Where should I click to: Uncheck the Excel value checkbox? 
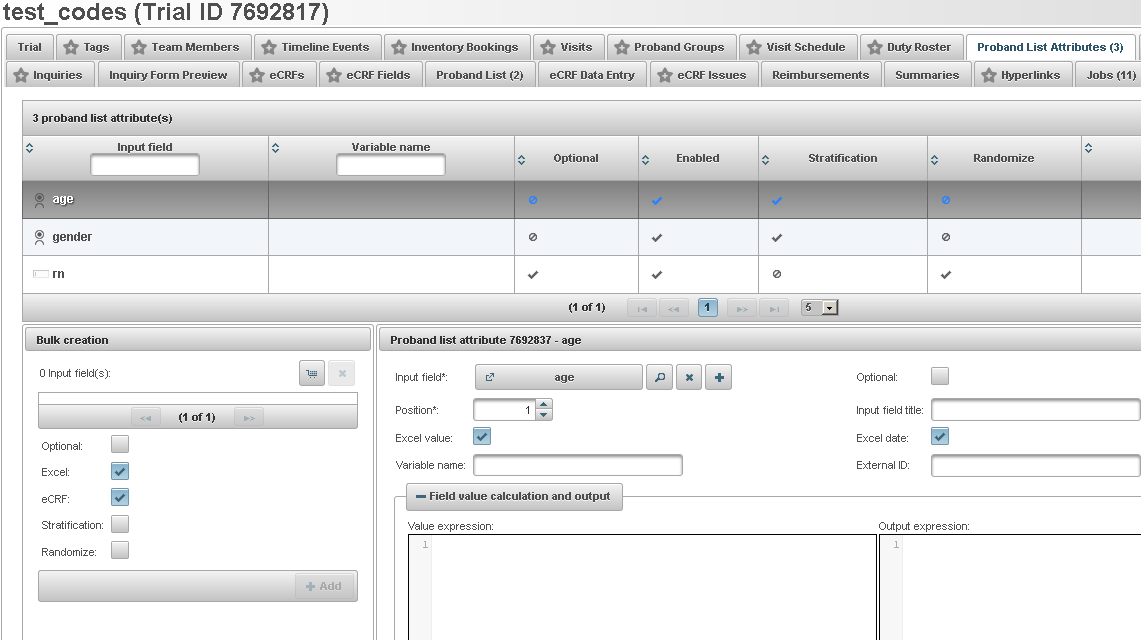[481, 436]
